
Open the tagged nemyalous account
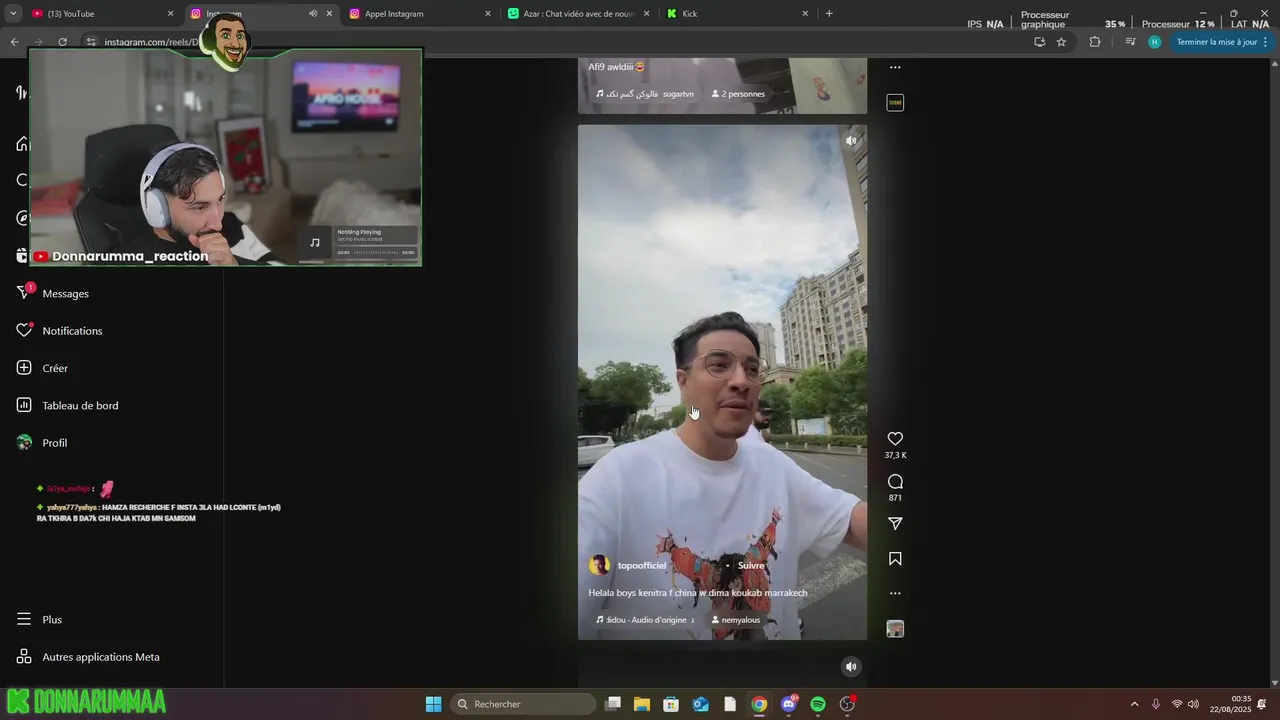[736, 620]
